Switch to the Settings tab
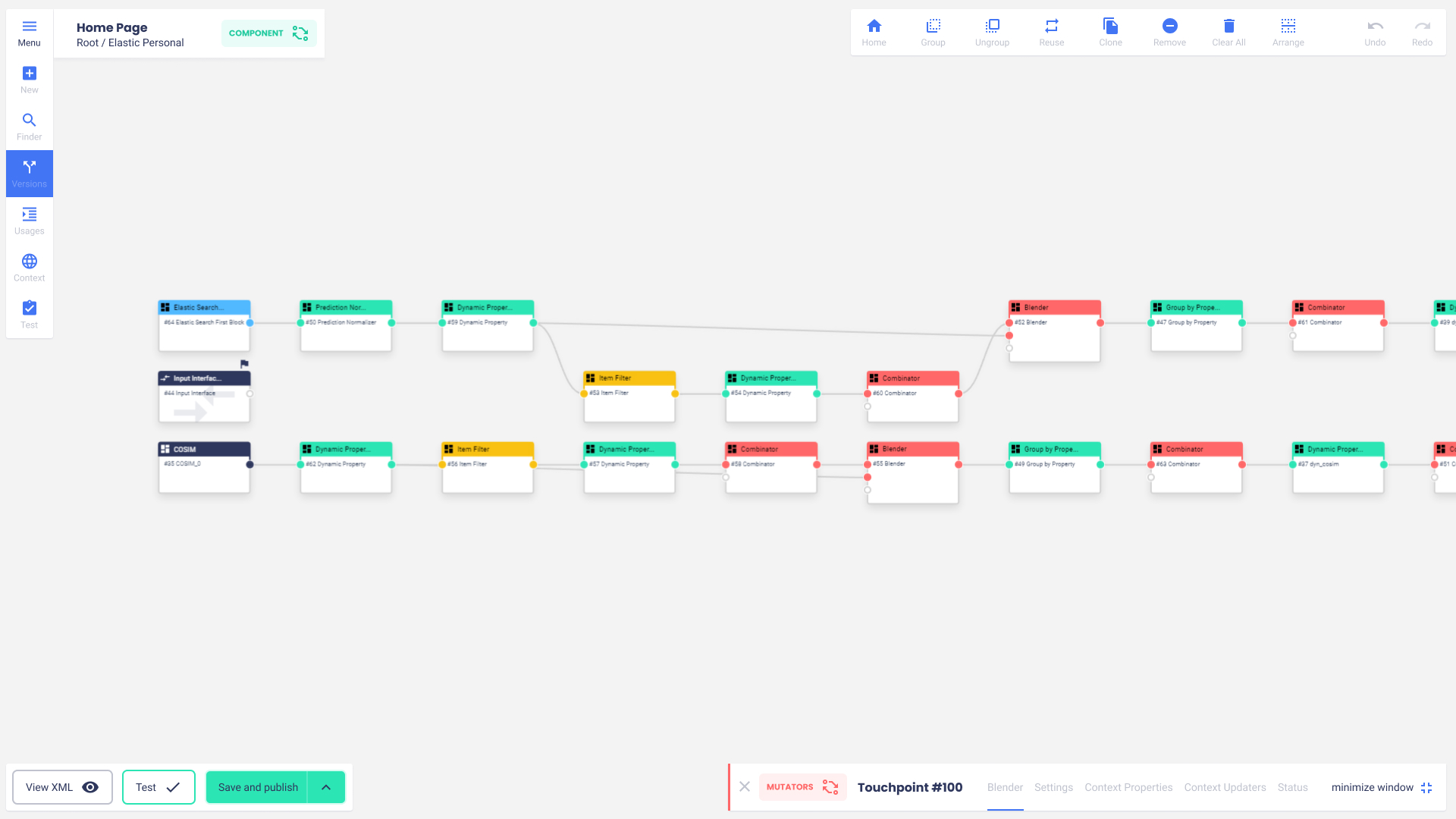 [x=1053, y=787]
